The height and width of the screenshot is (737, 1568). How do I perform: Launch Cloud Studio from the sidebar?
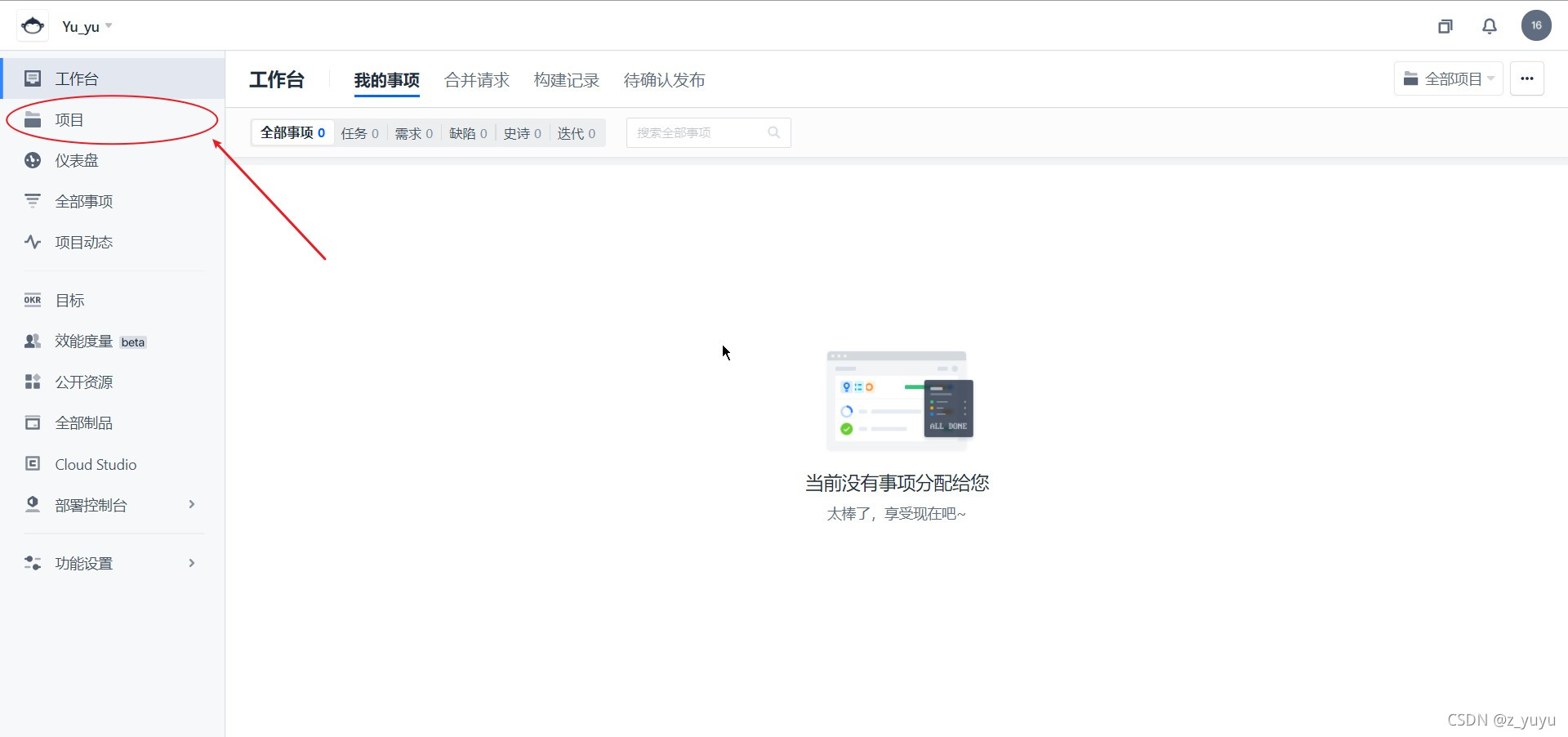94,464
